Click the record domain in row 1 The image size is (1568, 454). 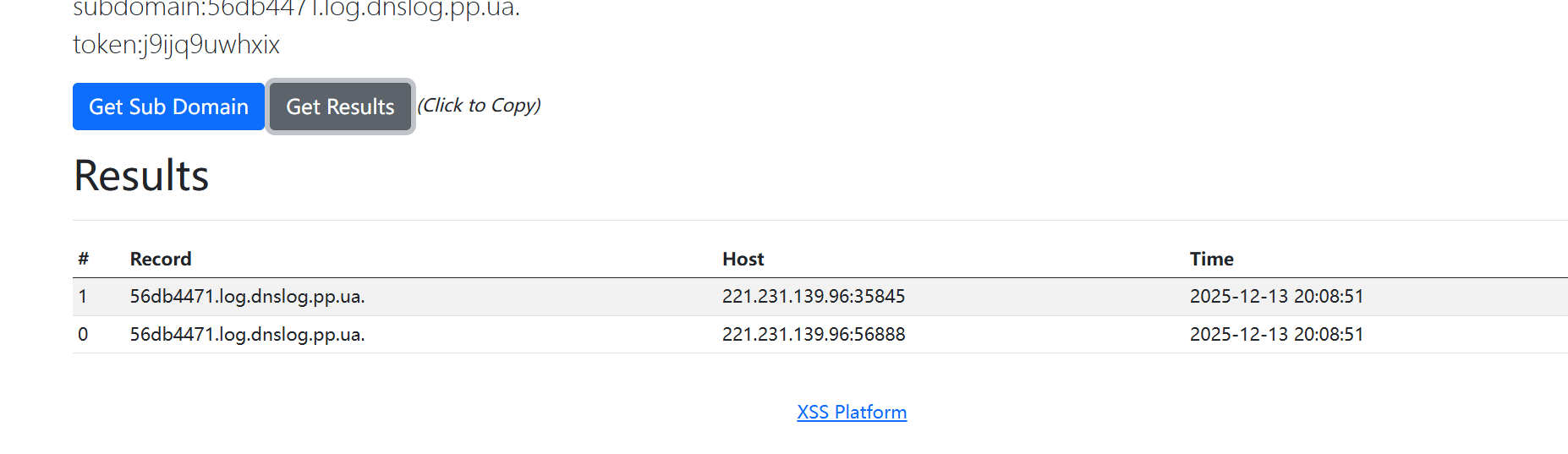click(x=247, y=297)
